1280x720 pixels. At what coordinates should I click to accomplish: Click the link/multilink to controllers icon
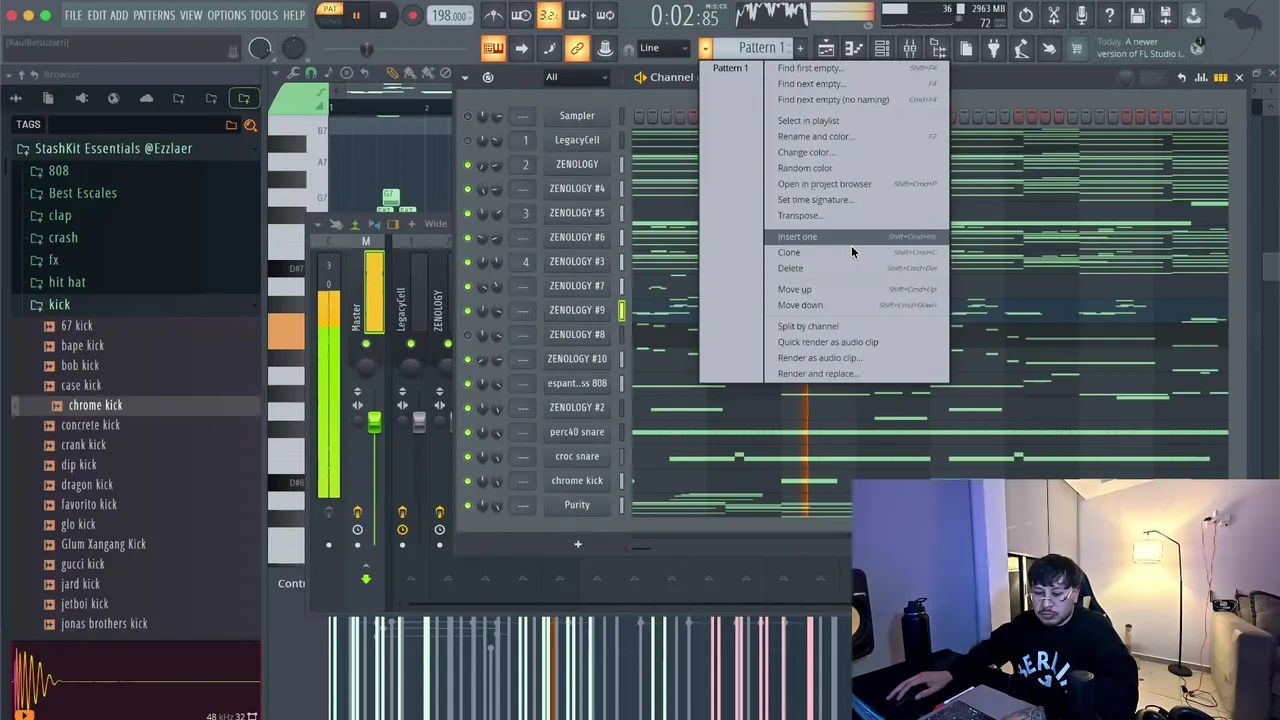click(577, 48)
